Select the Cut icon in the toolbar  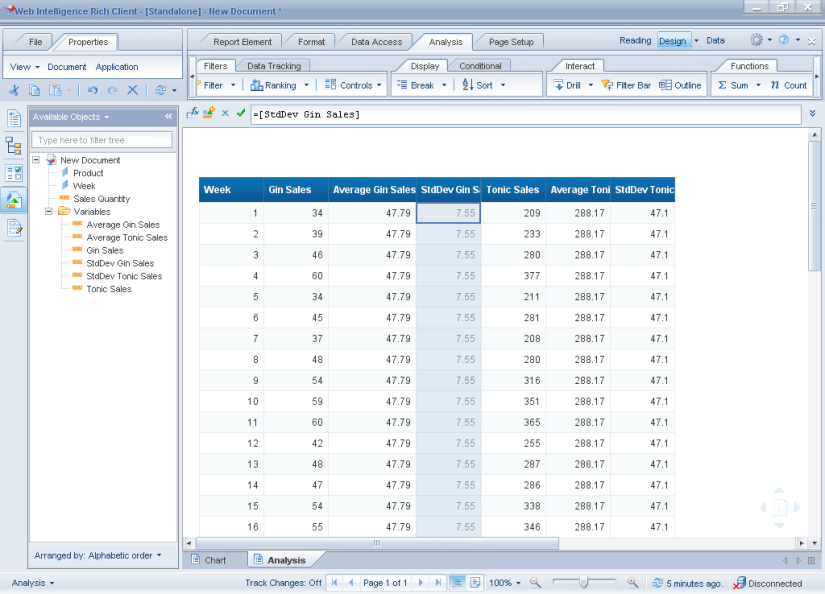[13, 89]
